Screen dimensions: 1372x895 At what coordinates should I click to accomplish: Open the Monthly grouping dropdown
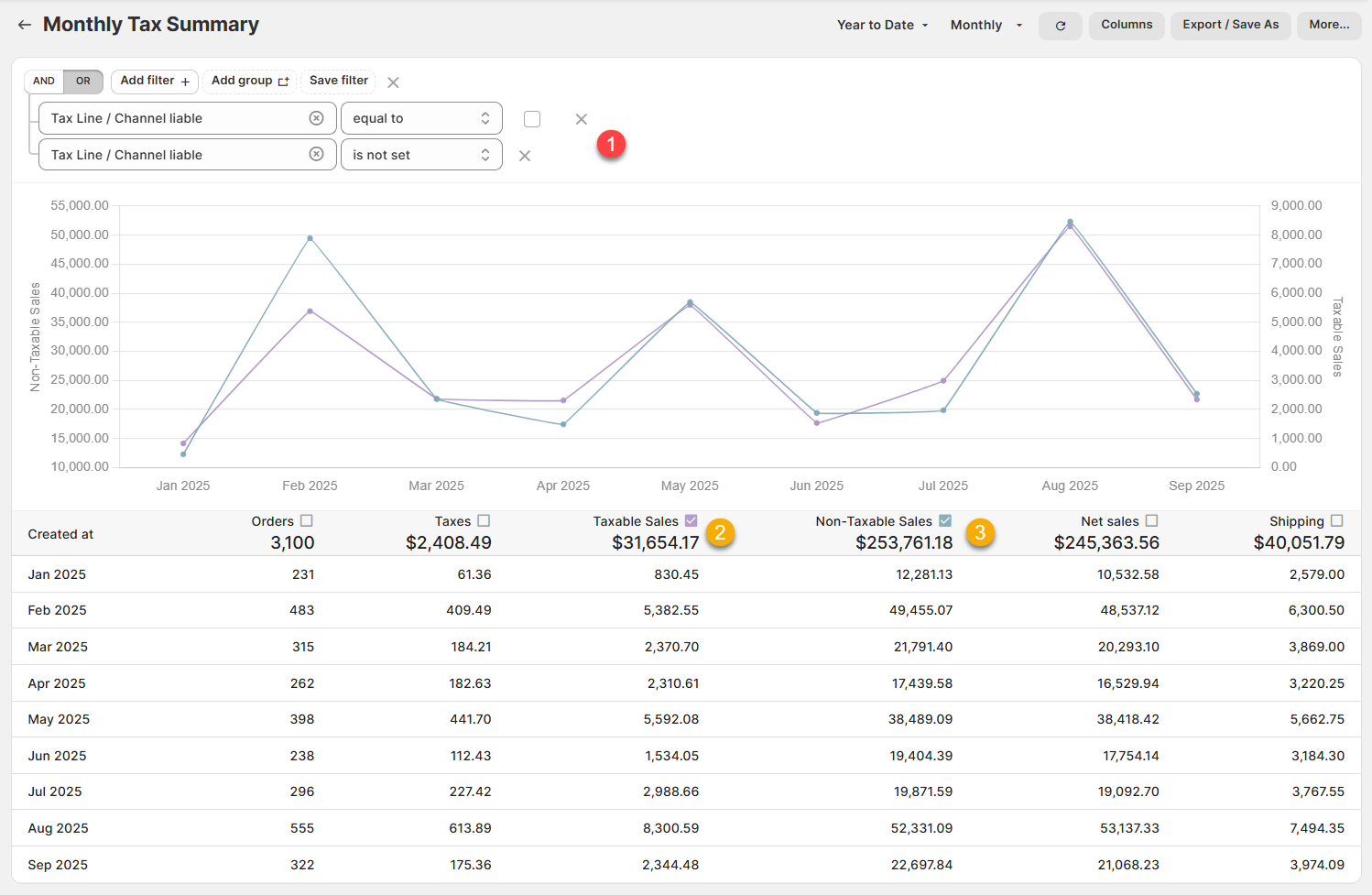[985, 26]
